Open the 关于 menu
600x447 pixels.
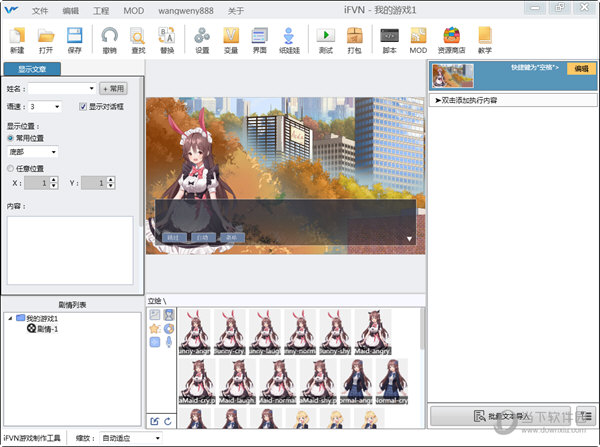tap(236, 11)
